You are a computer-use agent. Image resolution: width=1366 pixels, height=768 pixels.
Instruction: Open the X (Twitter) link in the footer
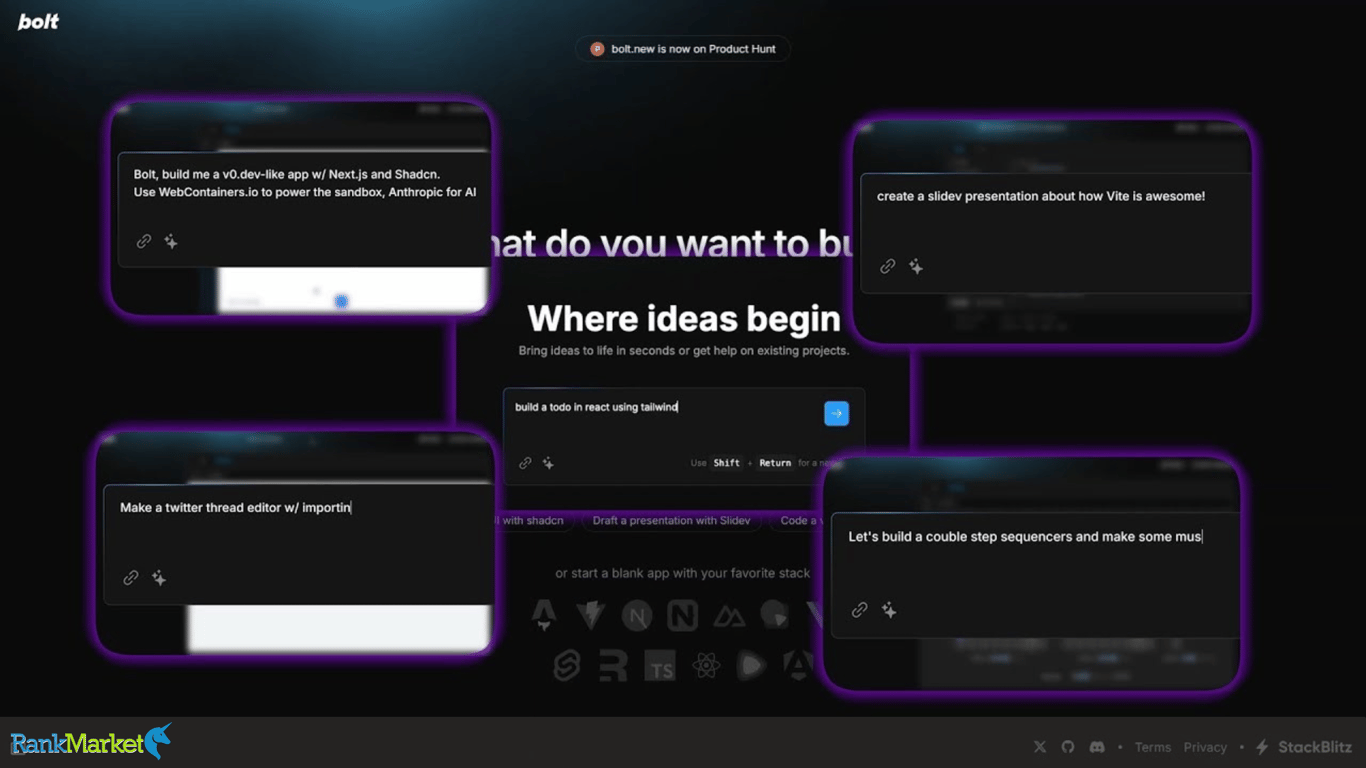point(1040,747)
